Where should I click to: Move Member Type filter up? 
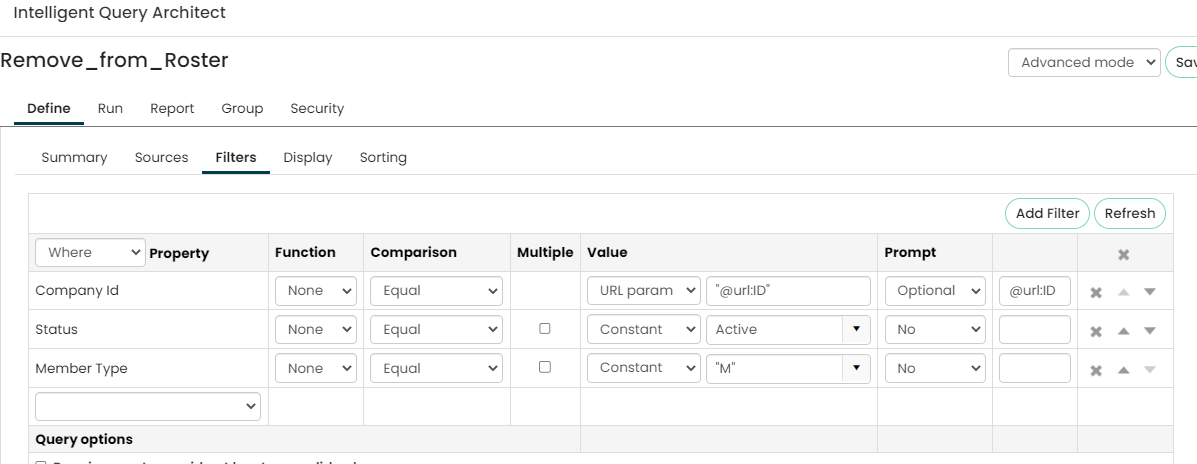[1124, 370]
